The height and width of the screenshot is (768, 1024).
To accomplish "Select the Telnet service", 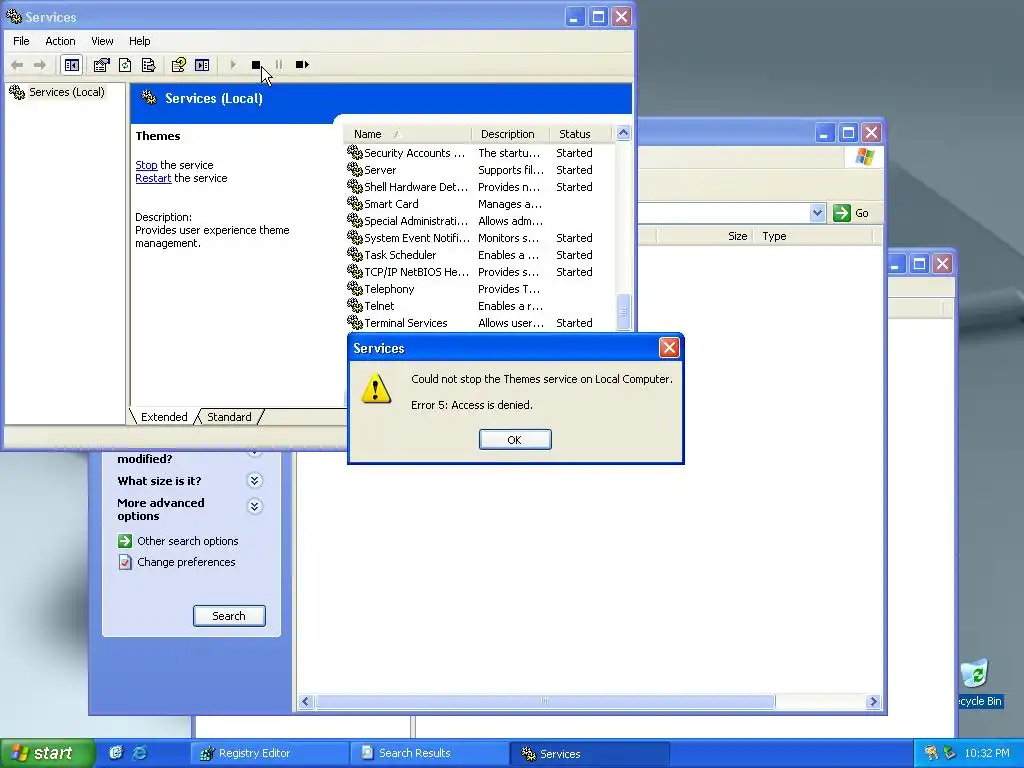I will click(479, 306).
